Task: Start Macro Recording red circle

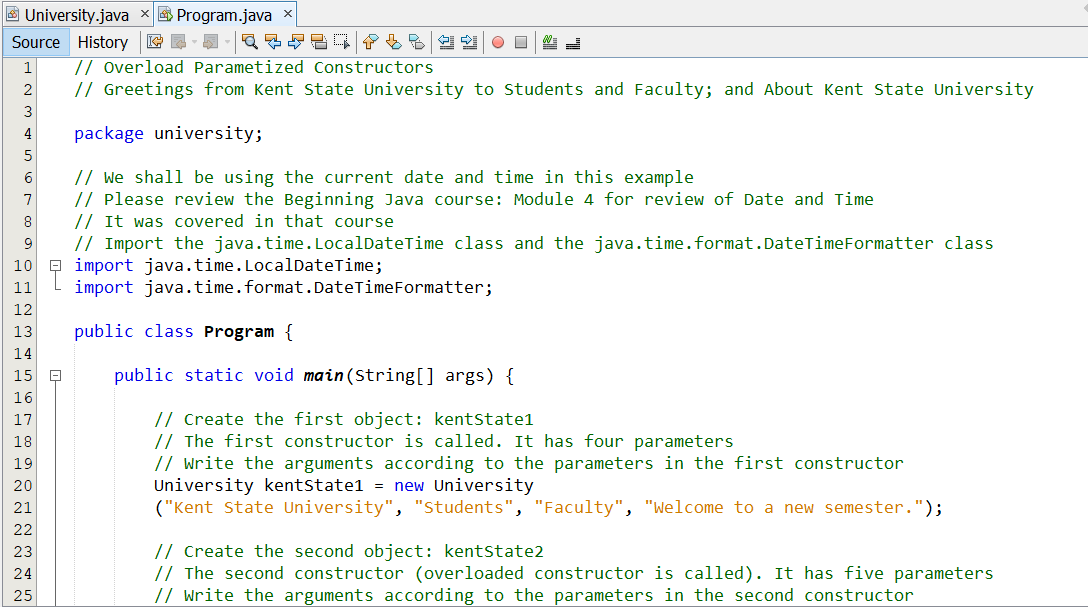Action: point(498,42)
